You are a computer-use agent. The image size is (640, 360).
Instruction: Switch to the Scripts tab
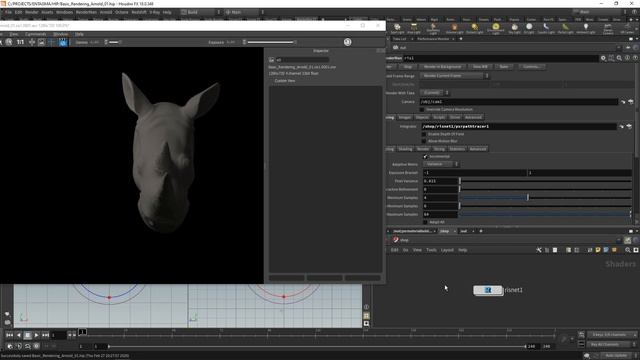click(439, 118)
